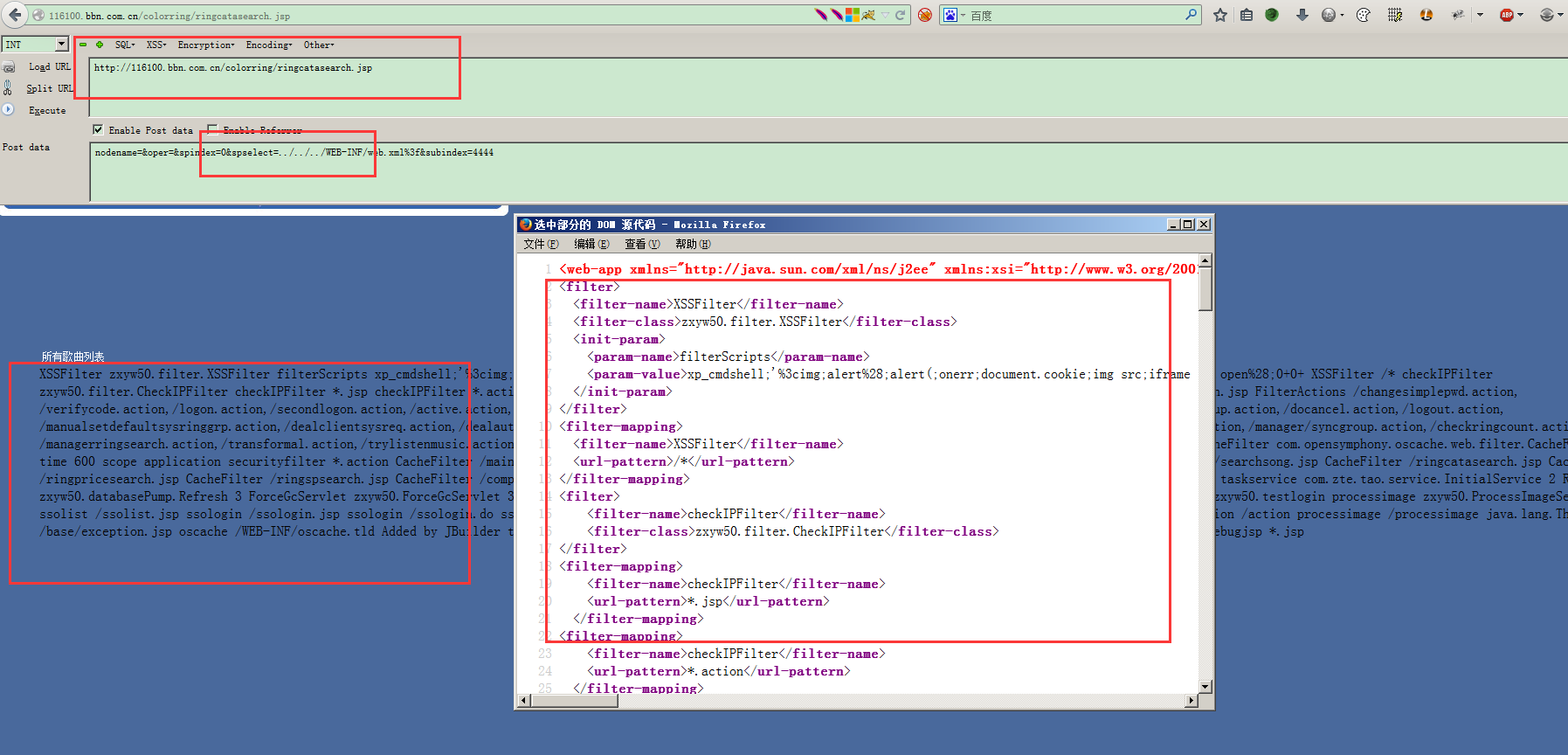Check the Enable Referrer checkbox
Screen dimensions: 1568x755
tap(212, 129)
